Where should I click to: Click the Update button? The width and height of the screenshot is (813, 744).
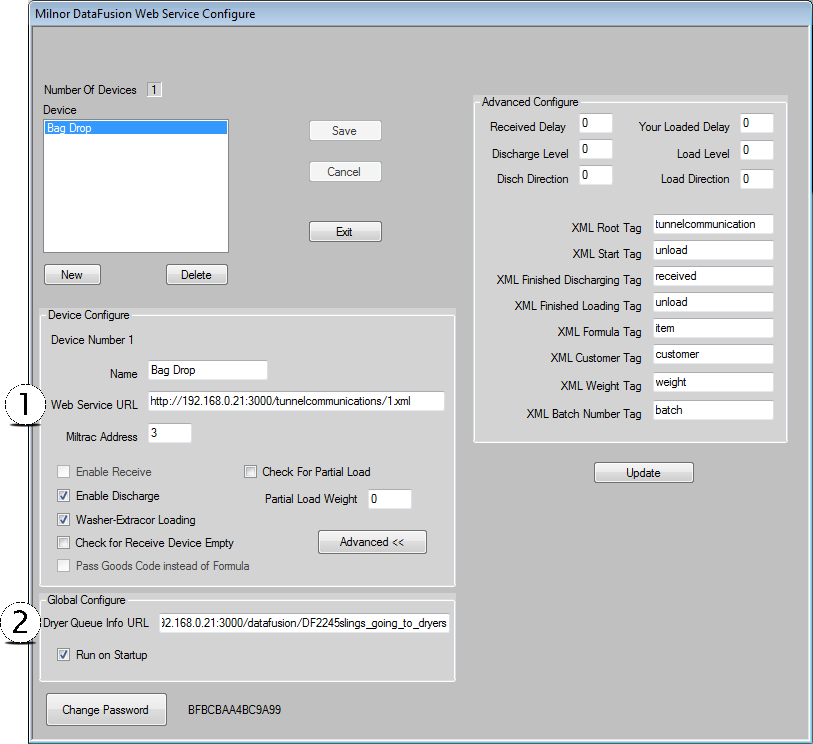(643, 473)
